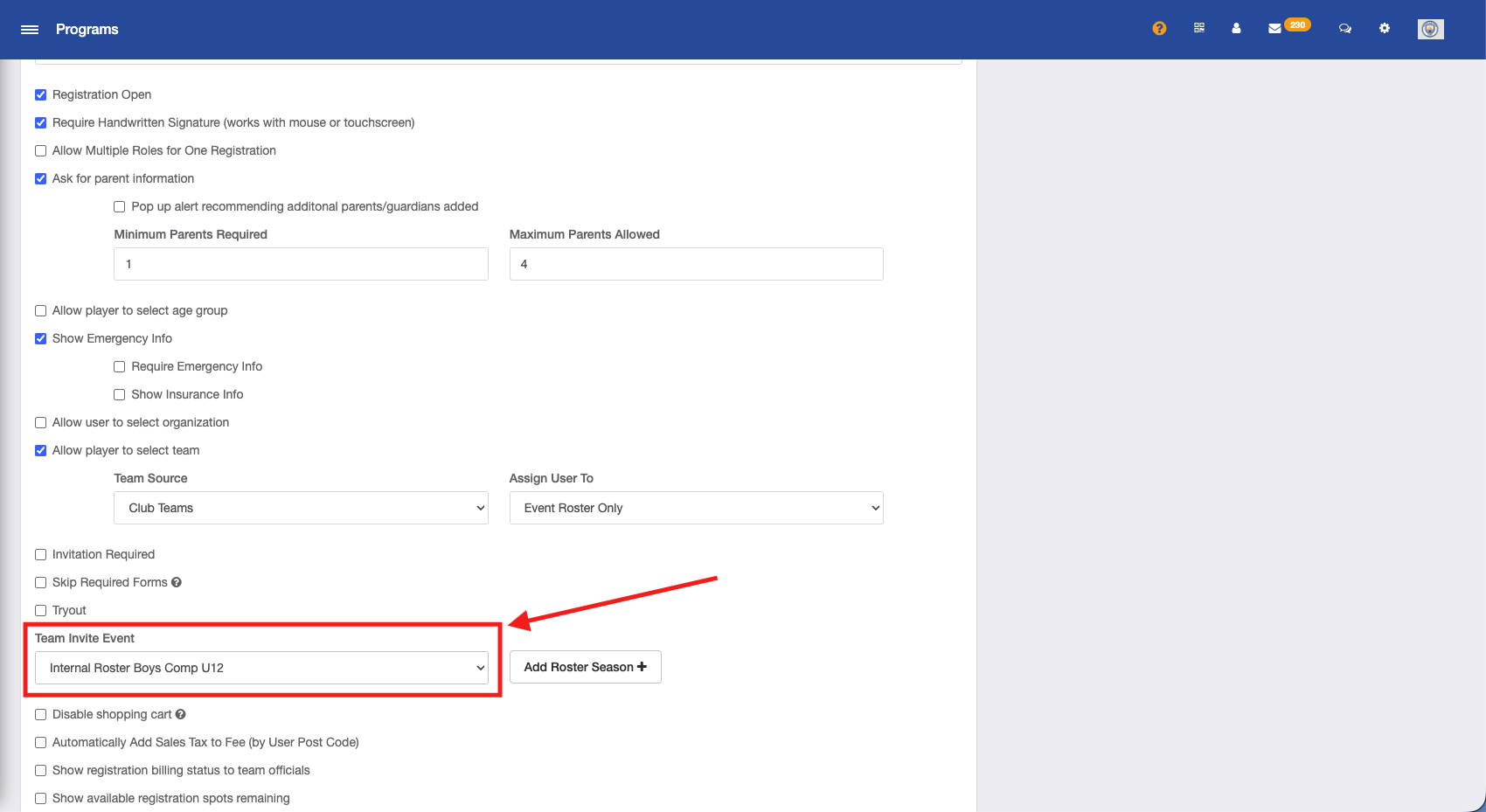This screenshot has width=1486, height=812.
Task: Open the hamburger navigation menu
Action: coord(30,30)
